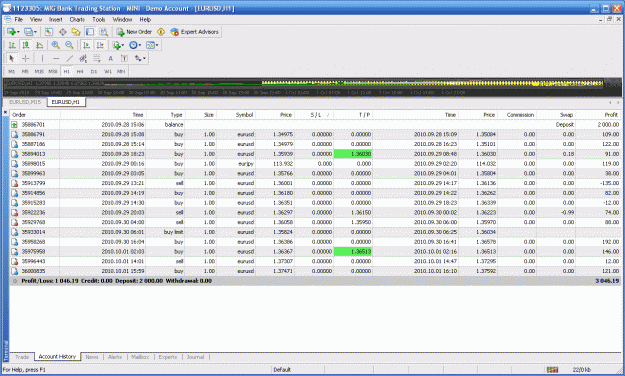Switch chart to Line Chart icon

click(x=39, y=45)
